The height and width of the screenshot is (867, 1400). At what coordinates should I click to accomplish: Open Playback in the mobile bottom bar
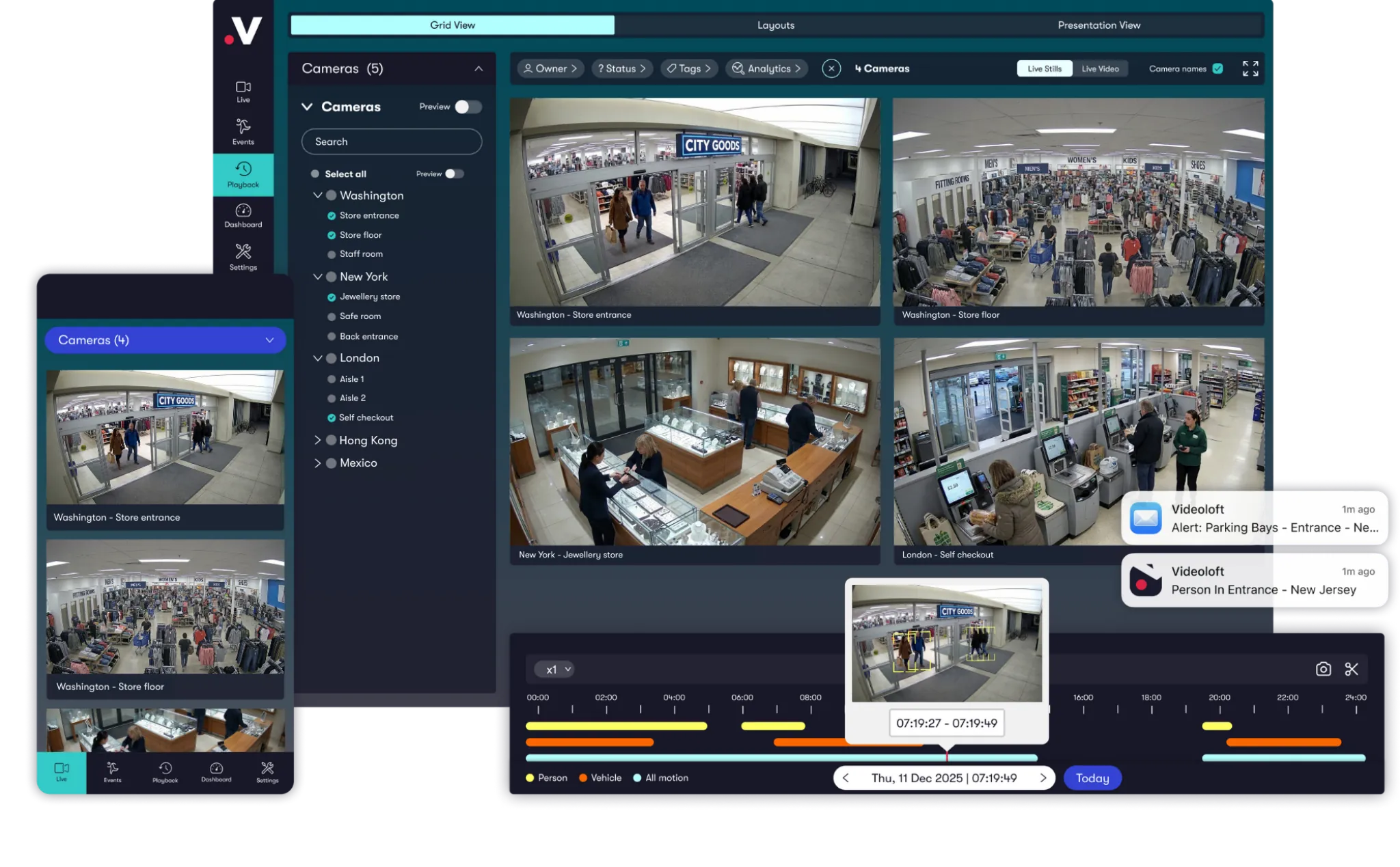tap(165, 772)
